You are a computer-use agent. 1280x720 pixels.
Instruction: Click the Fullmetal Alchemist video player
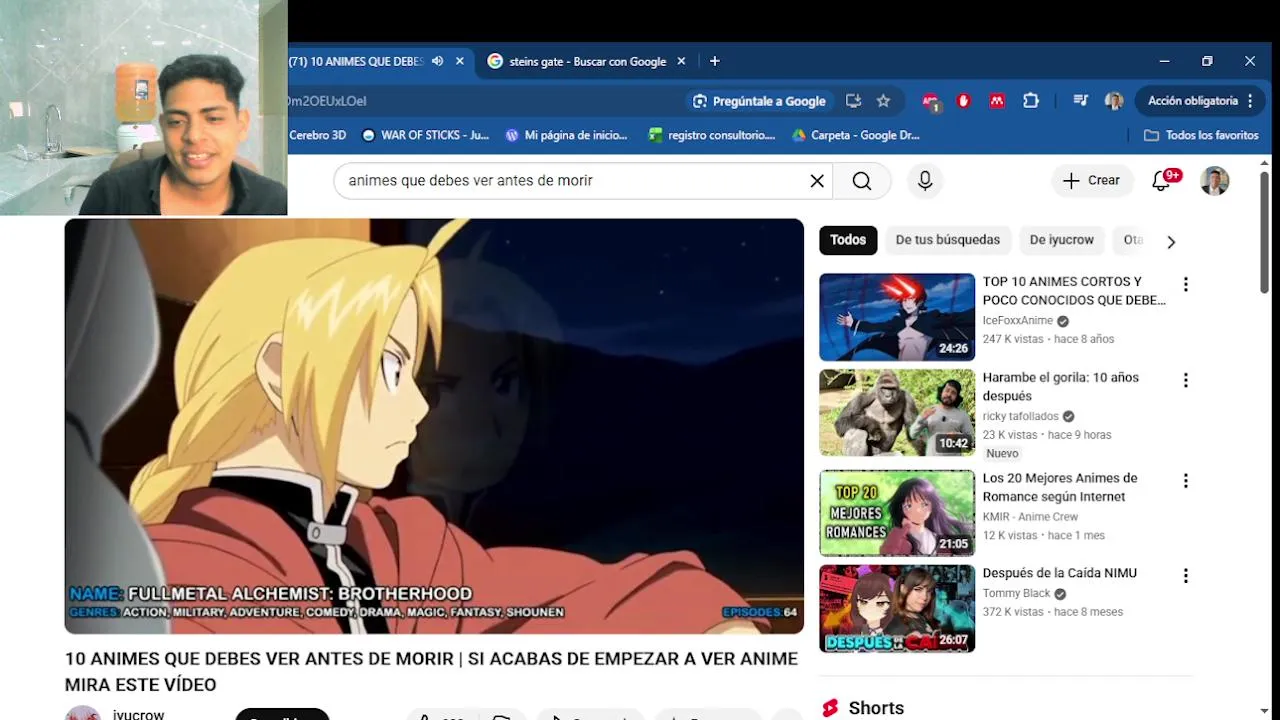(434, 426)
